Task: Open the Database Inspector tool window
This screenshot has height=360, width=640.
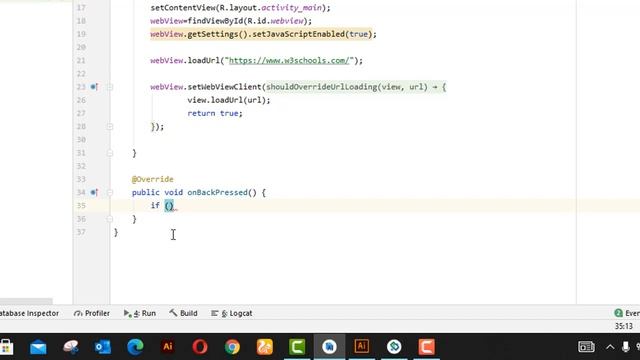Action: pos(29,313)
